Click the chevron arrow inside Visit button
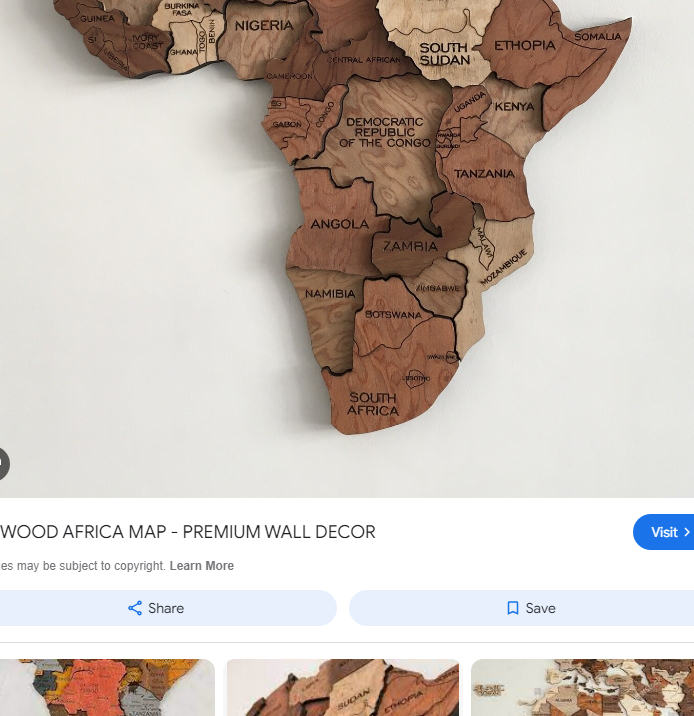 pos(686,532)
